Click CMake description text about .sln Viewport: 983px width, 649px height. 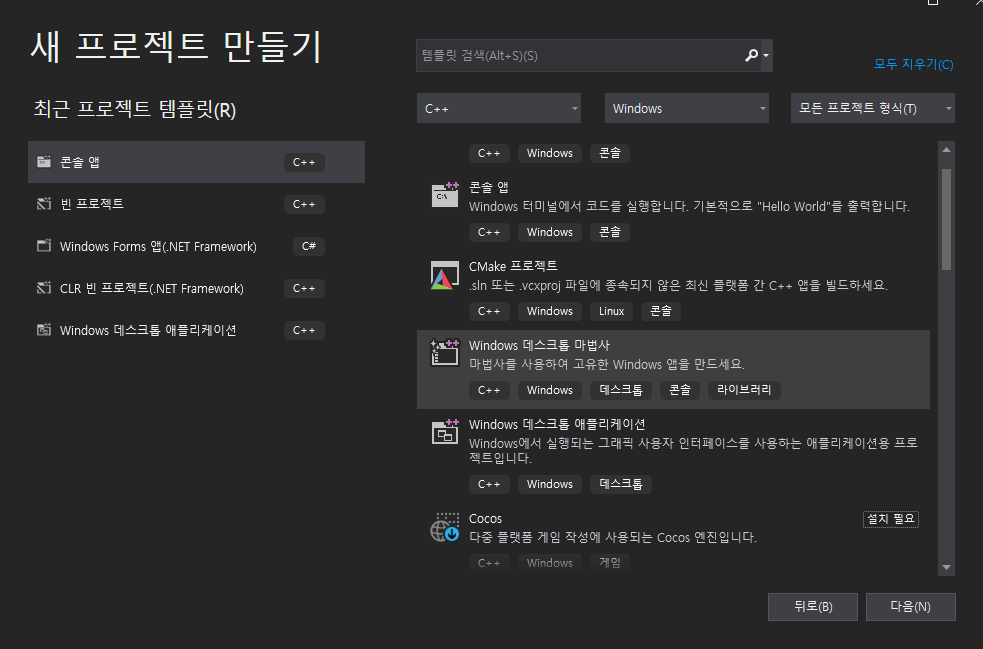678,285
